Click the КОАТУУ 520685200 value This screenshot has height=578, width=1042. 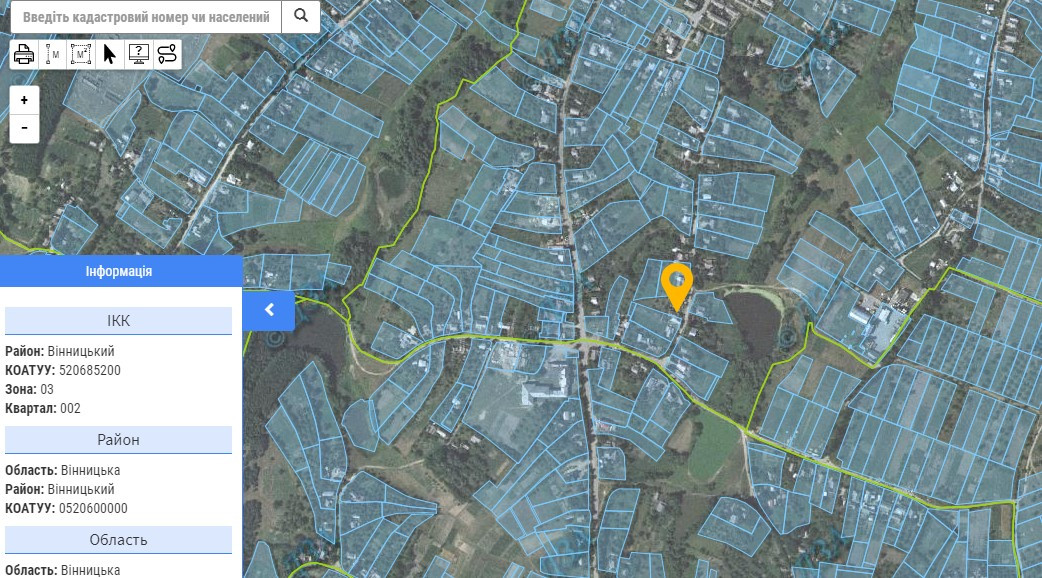pos(90,370)
